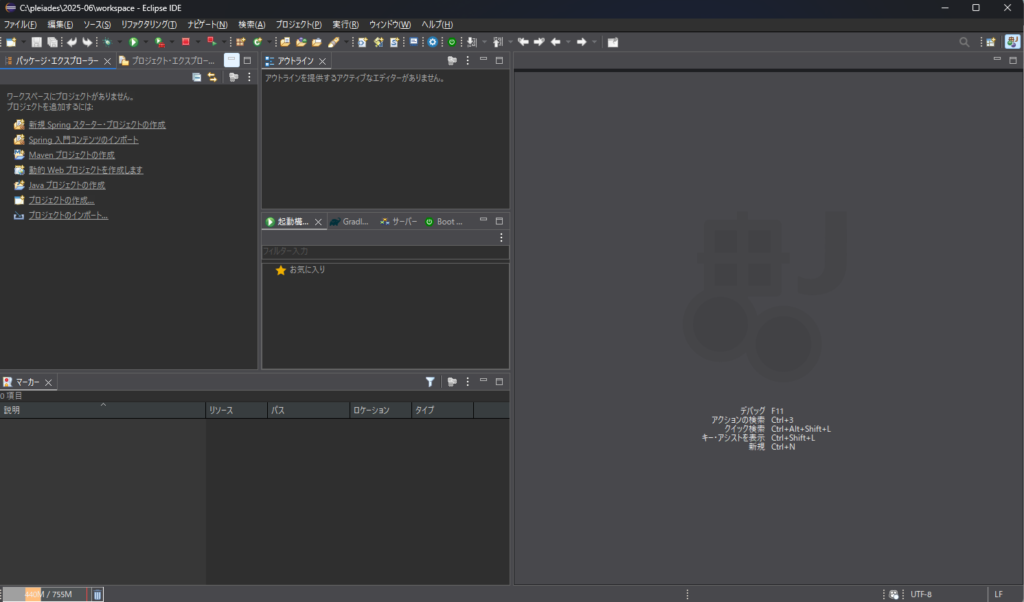Switch to the サーバー tab
The width and height of the screenshot is (1024, 602).
[x=398, y=222]
